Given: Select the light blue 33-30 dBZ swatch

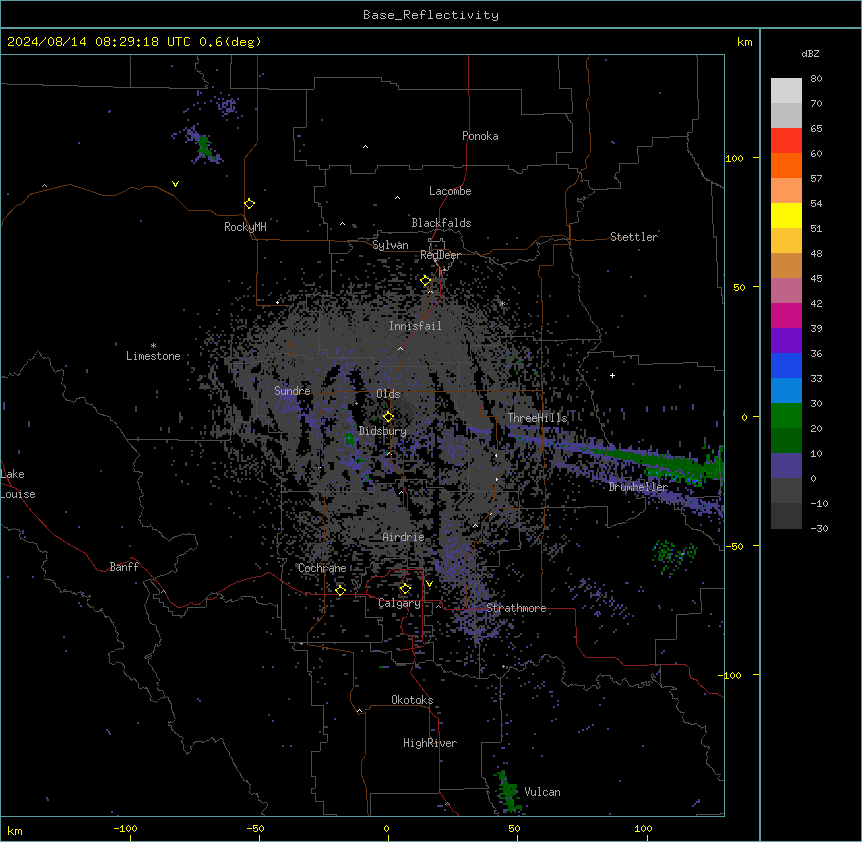Looking at the screenshot, I should [x=786, y=390].
